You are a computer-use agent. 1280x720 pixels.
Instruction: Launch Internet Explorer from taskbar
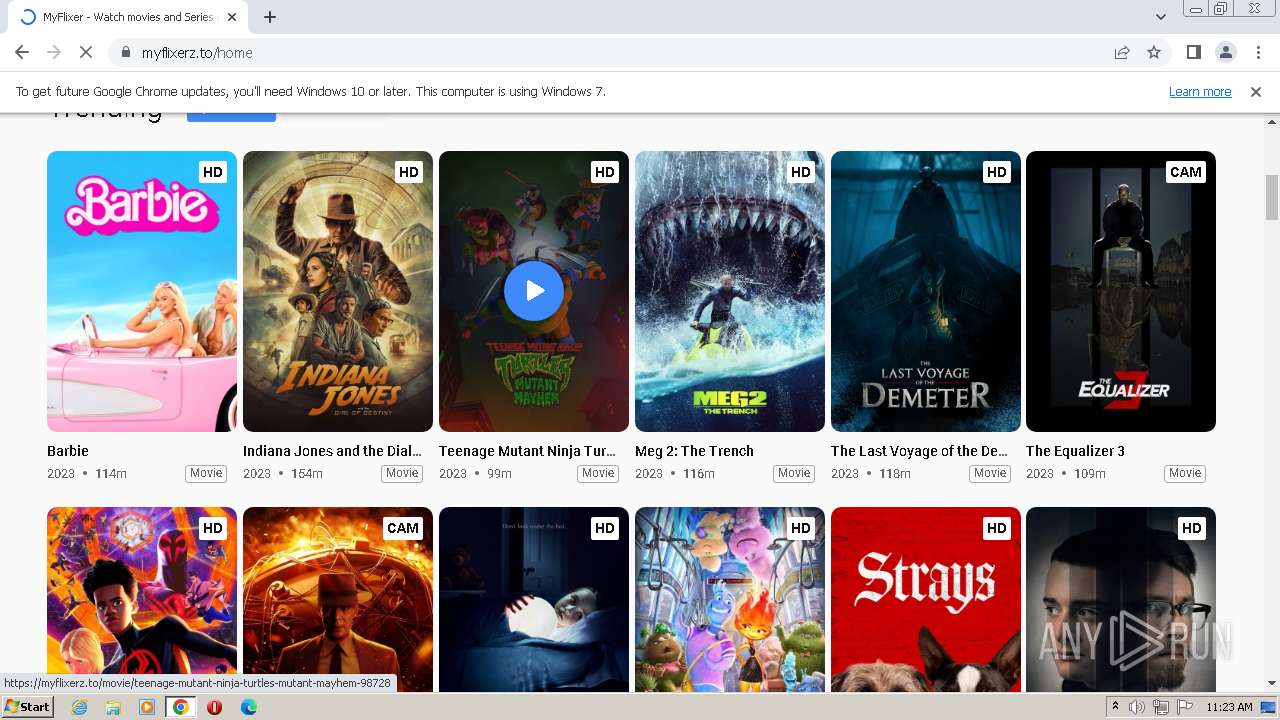[79, 707]
